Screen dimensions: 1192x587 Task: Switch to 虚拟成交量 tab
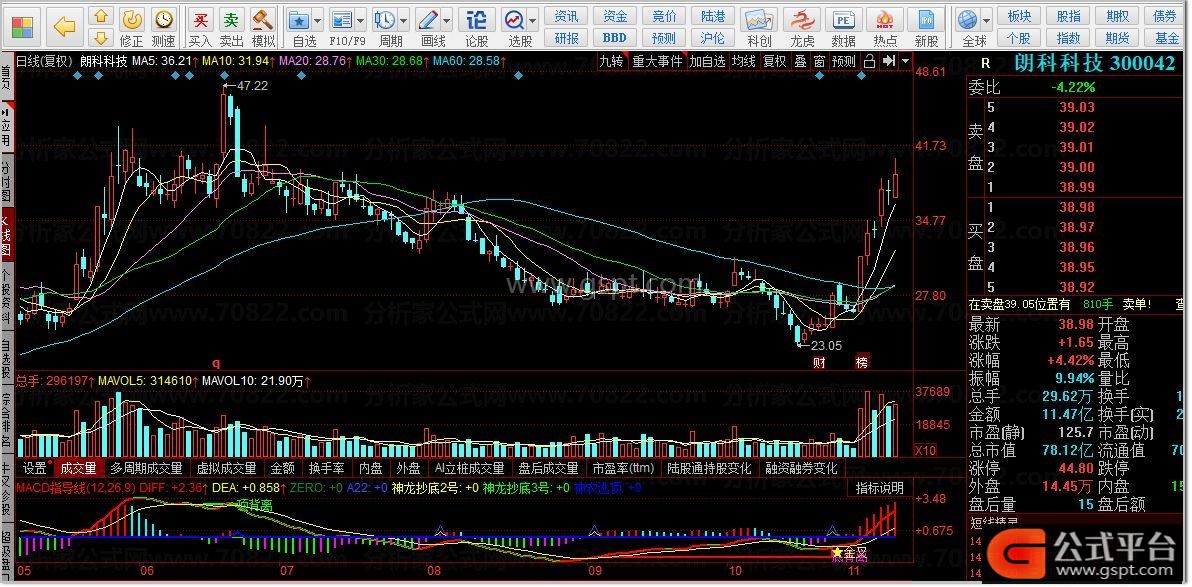[227, 468]
